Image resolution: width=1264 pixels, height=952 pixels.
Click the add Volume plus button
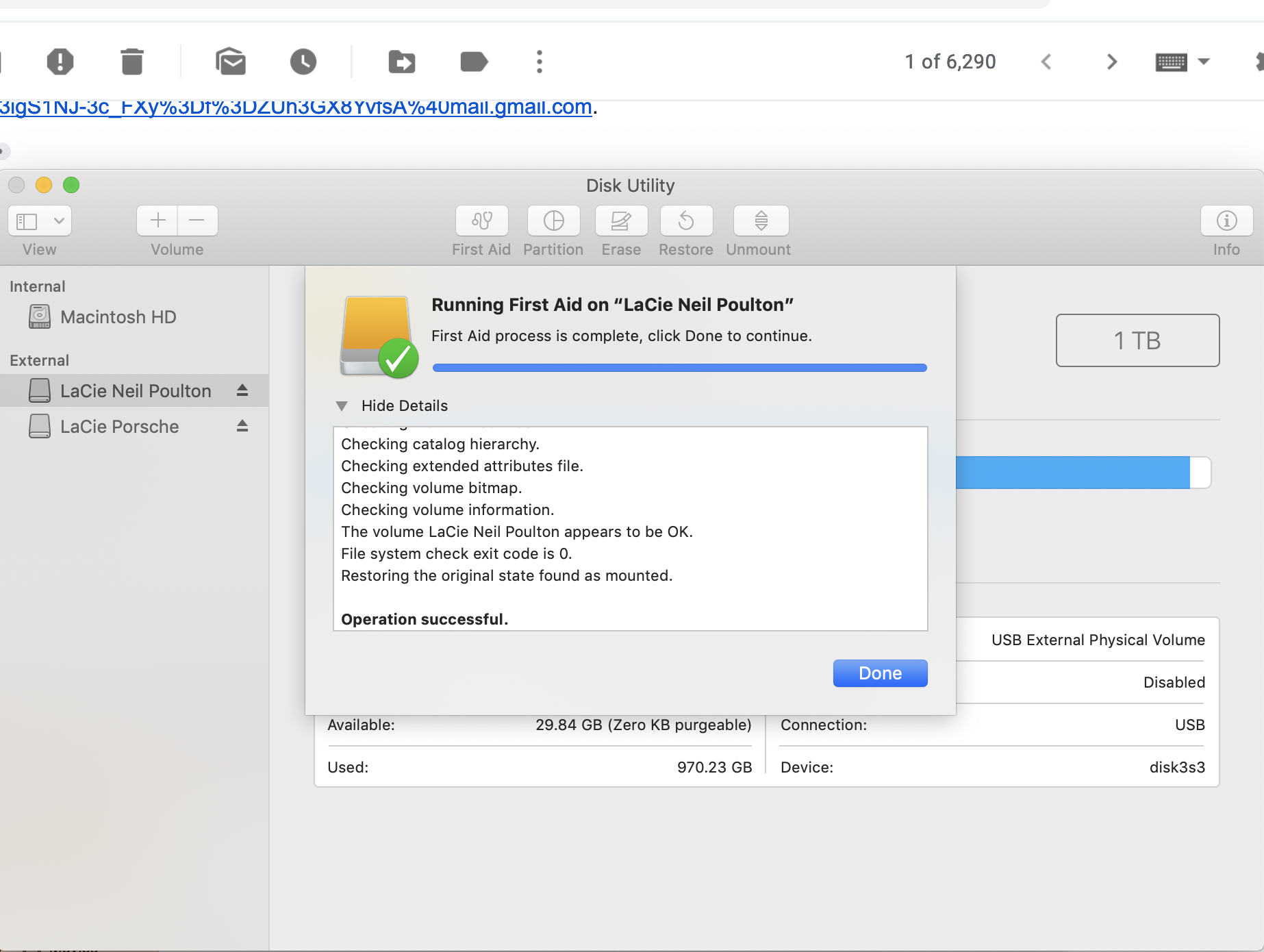point(157,221)
